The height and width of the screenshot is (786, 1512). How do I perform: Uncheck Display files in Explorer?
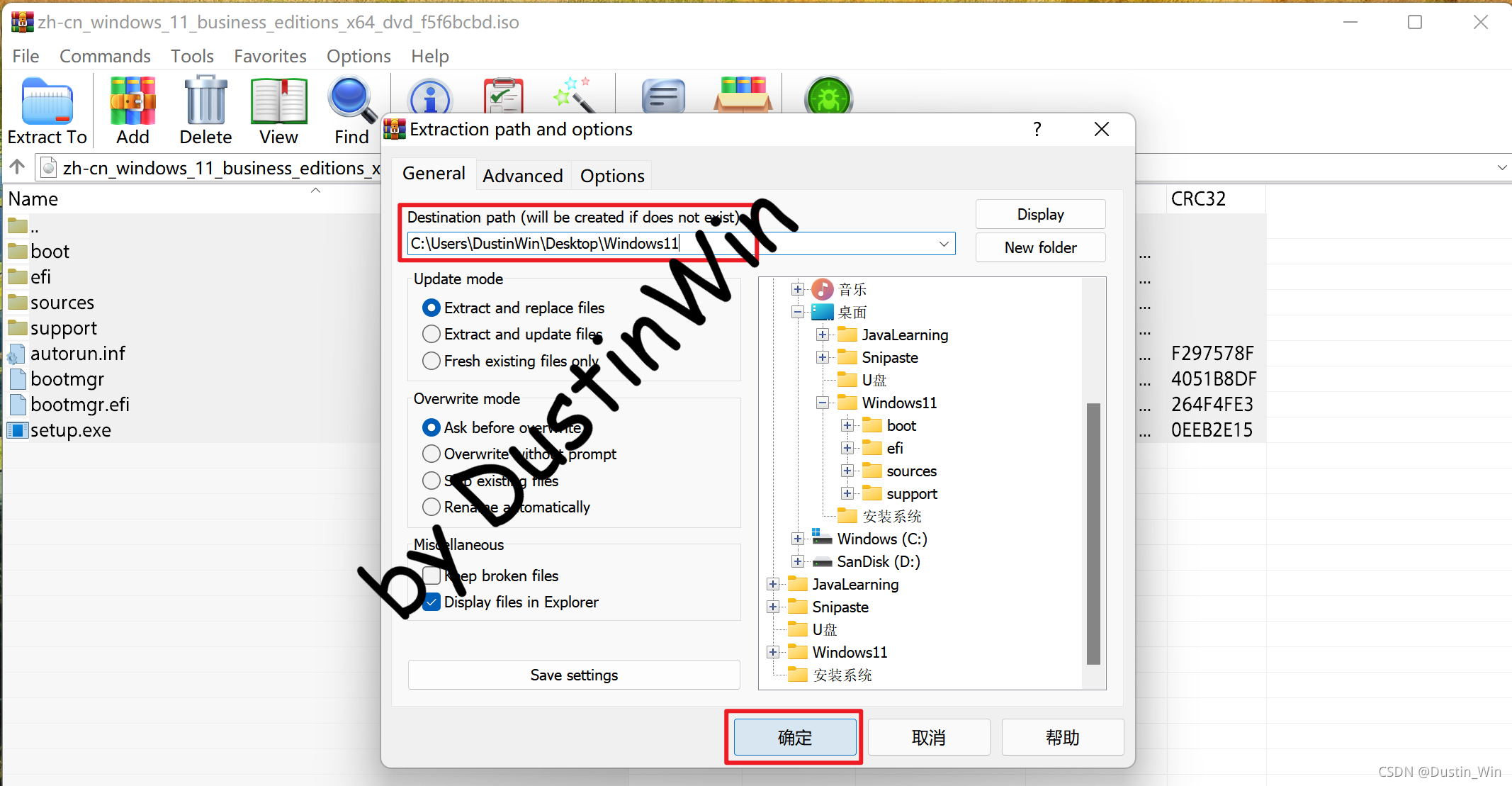431,602
